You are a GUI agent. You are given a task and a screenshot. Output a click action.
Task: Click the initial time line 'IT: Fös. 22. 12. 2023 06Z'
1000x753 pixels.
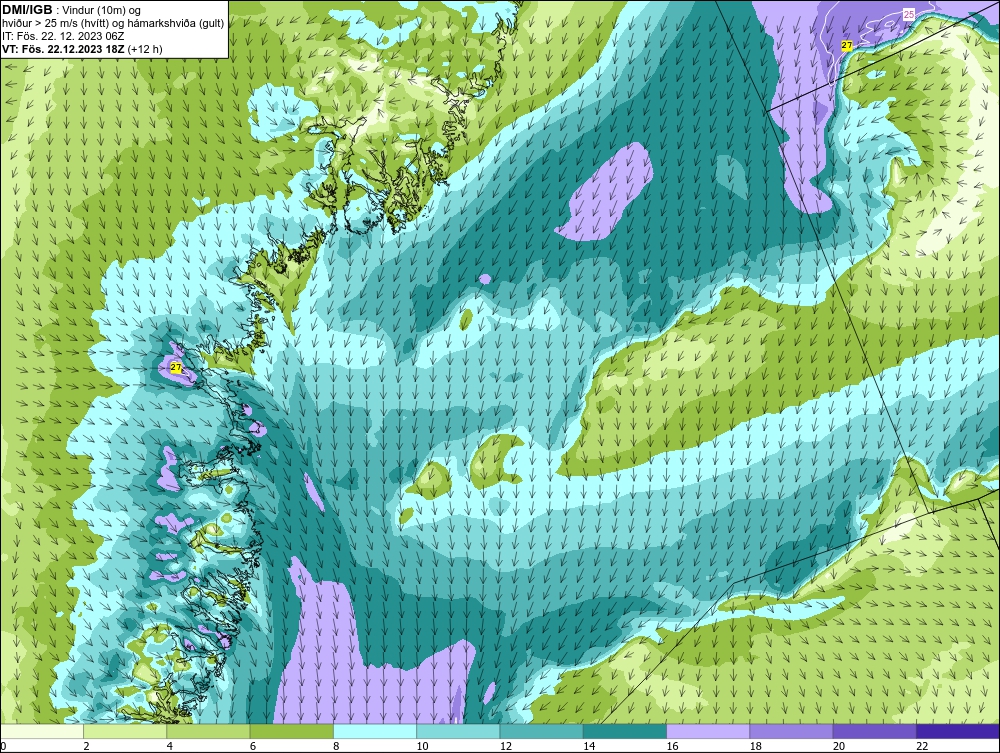63,36
